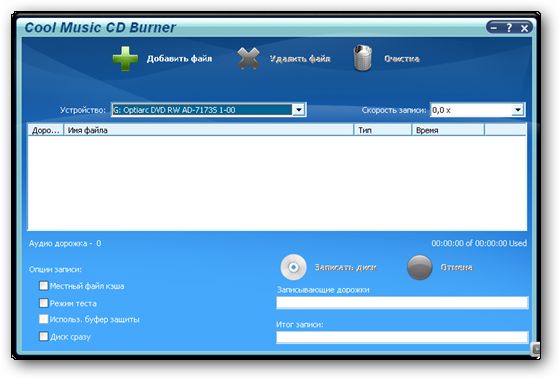Click the green plus add file icon
The width and height of the screenshot is (560, 379).
coord(125,59)
